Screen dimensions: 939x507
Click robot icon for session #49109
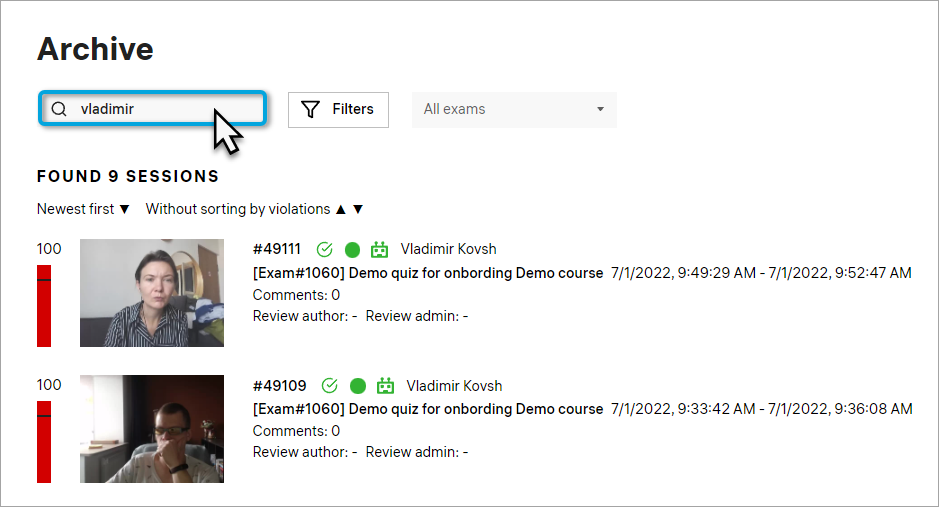(385, 386)
